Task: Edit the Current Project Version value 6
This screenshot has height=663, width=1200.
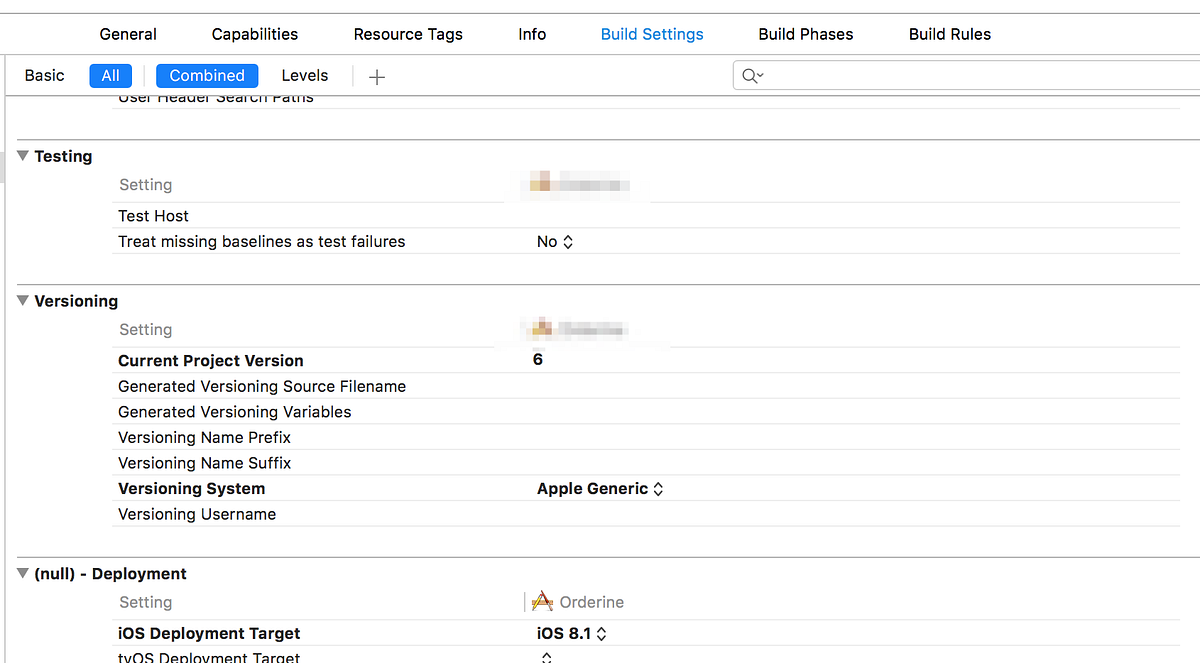Action: (x=537, y=358)
